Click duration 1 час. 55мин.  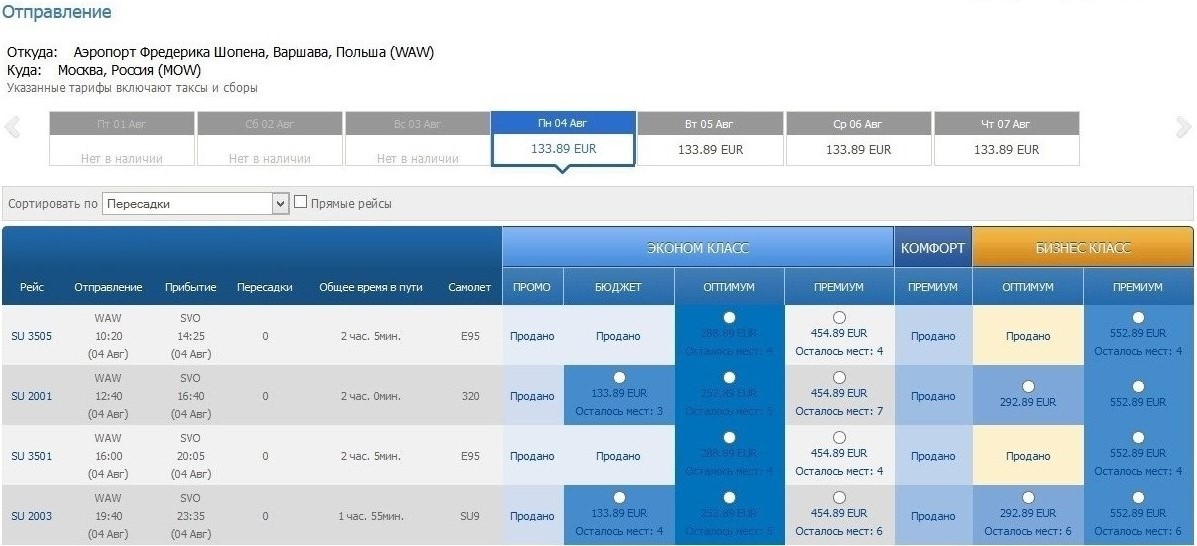(370, 517)
